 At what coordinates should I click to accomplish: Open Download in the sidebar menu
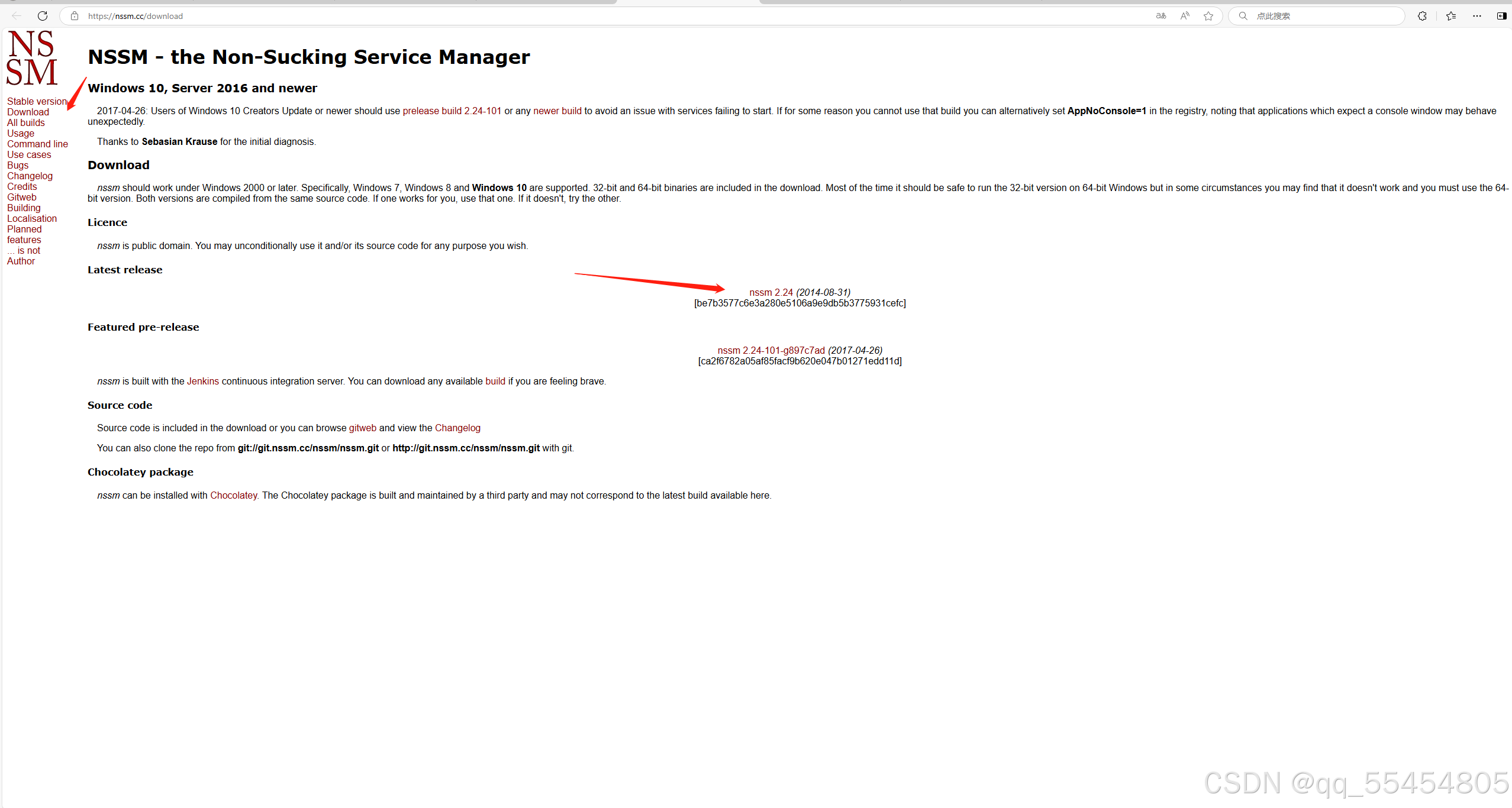(x=28, y=112)
